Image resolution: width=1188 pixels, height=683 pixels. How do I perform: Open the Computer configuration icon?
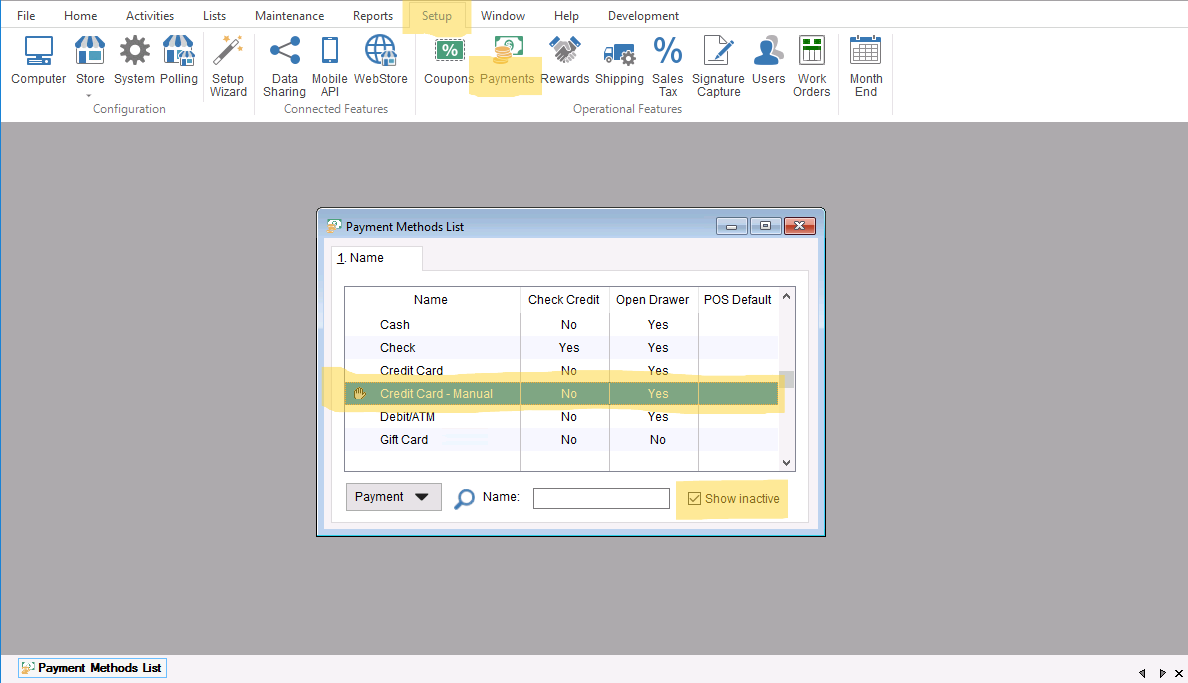coord(38,62)
